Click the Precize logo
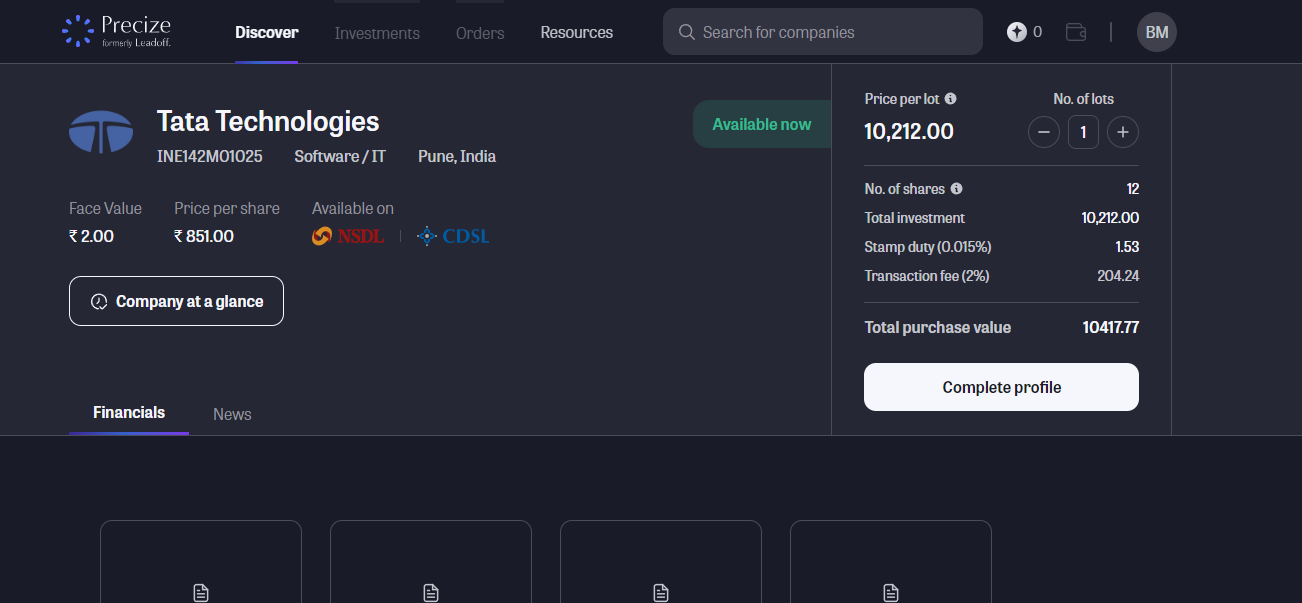1302x603 pixels. (116, 32)
